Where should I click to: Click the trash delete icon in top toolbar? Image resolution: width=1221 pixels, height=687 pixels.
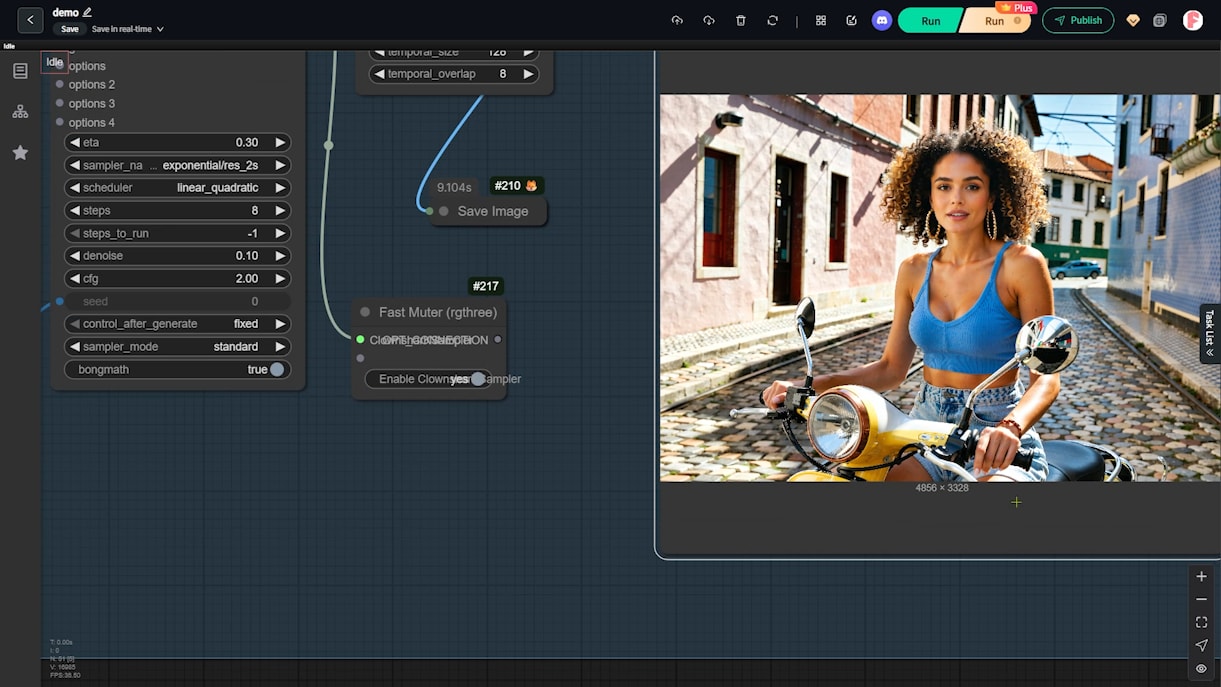click(x=740, y=20)
